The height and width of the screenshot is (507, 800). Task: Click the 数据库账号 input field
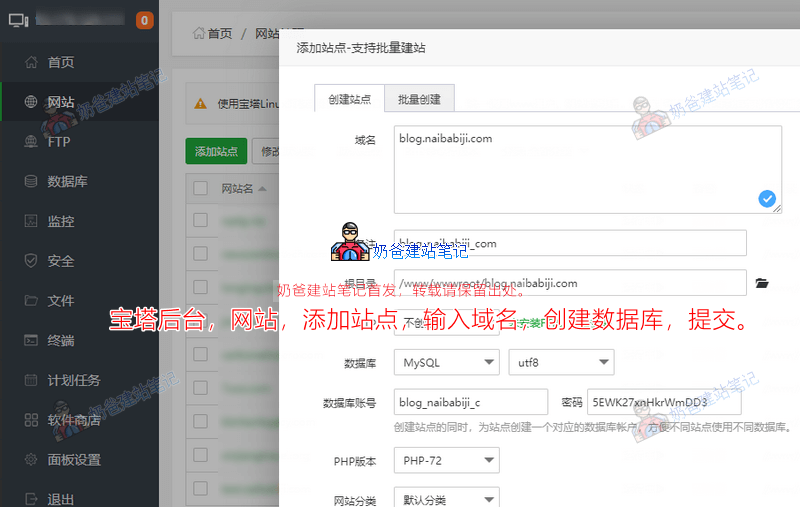tap(470, 402)
